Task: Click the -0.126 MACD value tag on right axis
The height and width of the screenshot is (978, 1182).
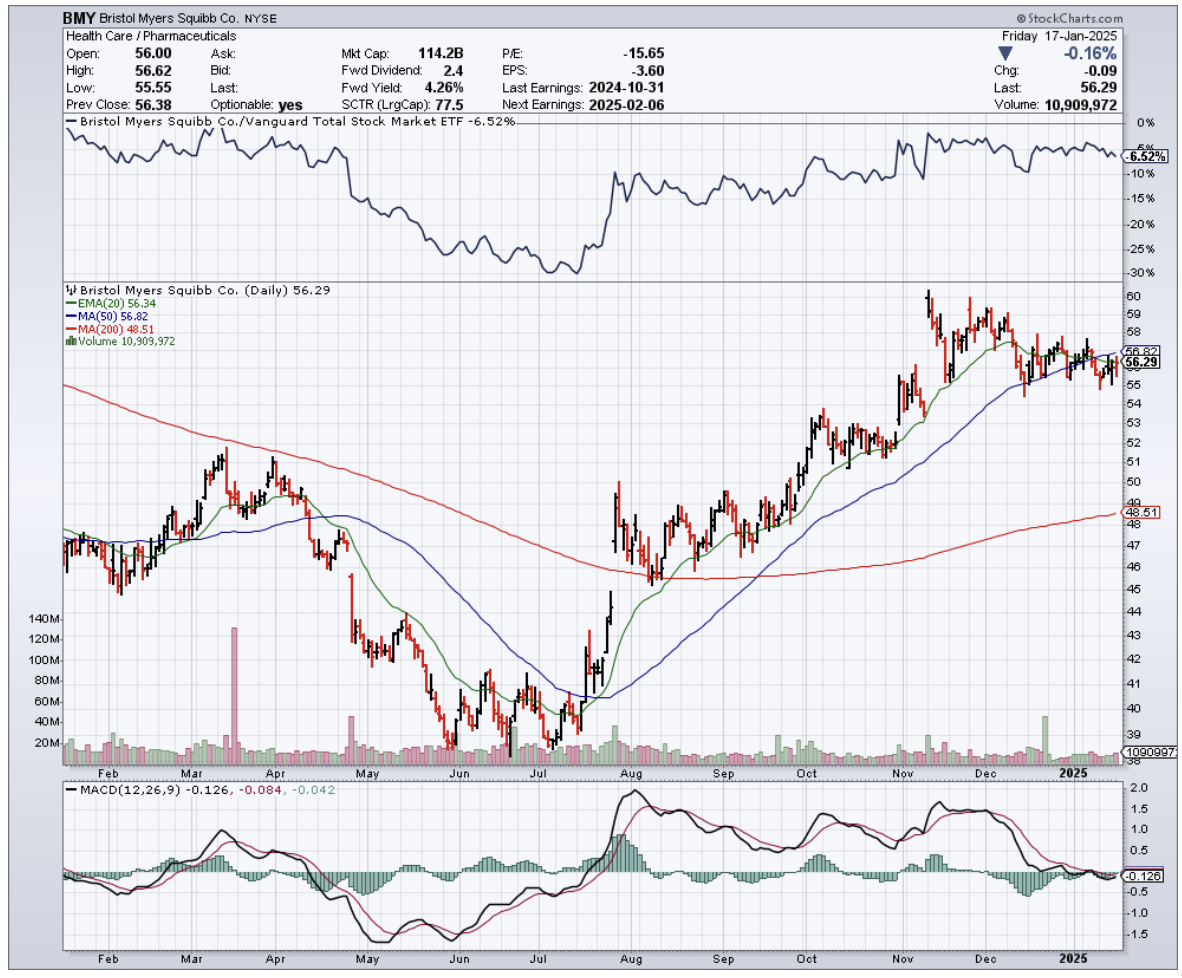Action: [1142, 876]
